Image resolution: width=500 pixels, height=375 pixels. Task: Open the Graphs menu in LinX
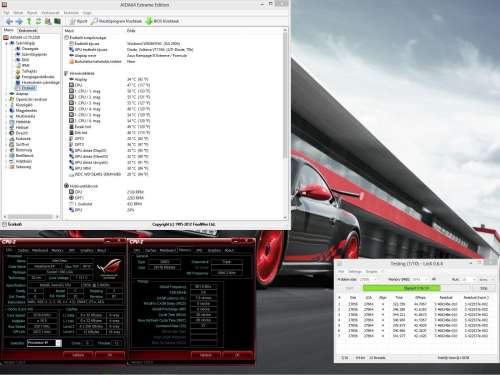click(x=372, y=272)
